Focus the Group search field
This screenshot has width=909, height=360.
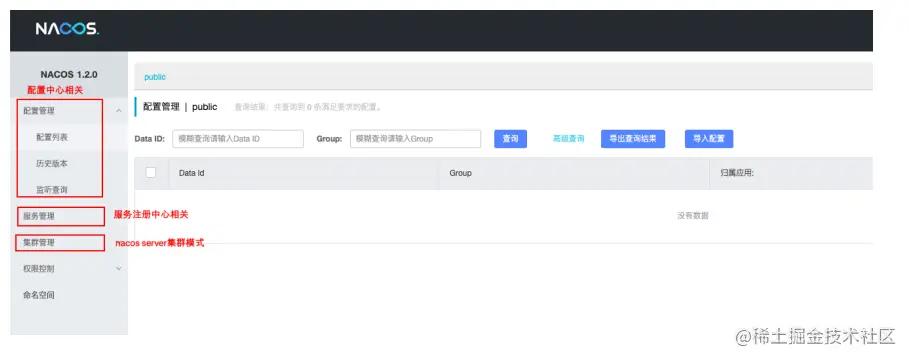(x=415, y=139)
